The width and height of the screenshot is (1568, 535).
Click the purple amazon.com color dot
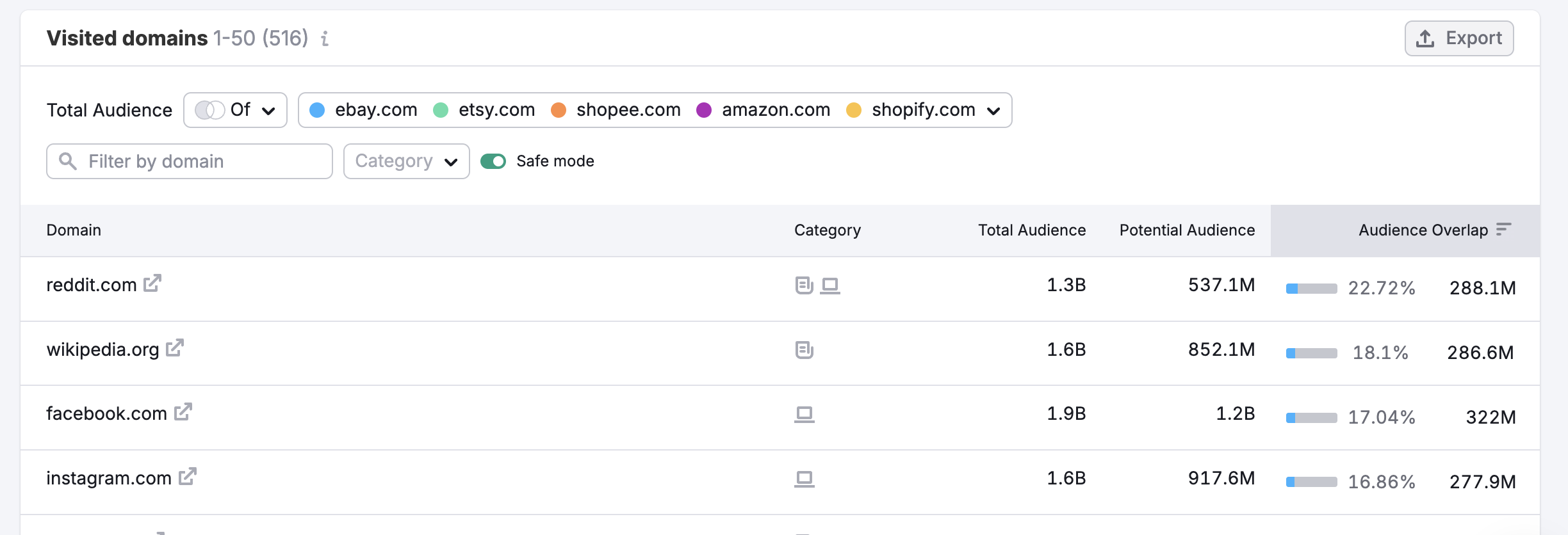704,110
